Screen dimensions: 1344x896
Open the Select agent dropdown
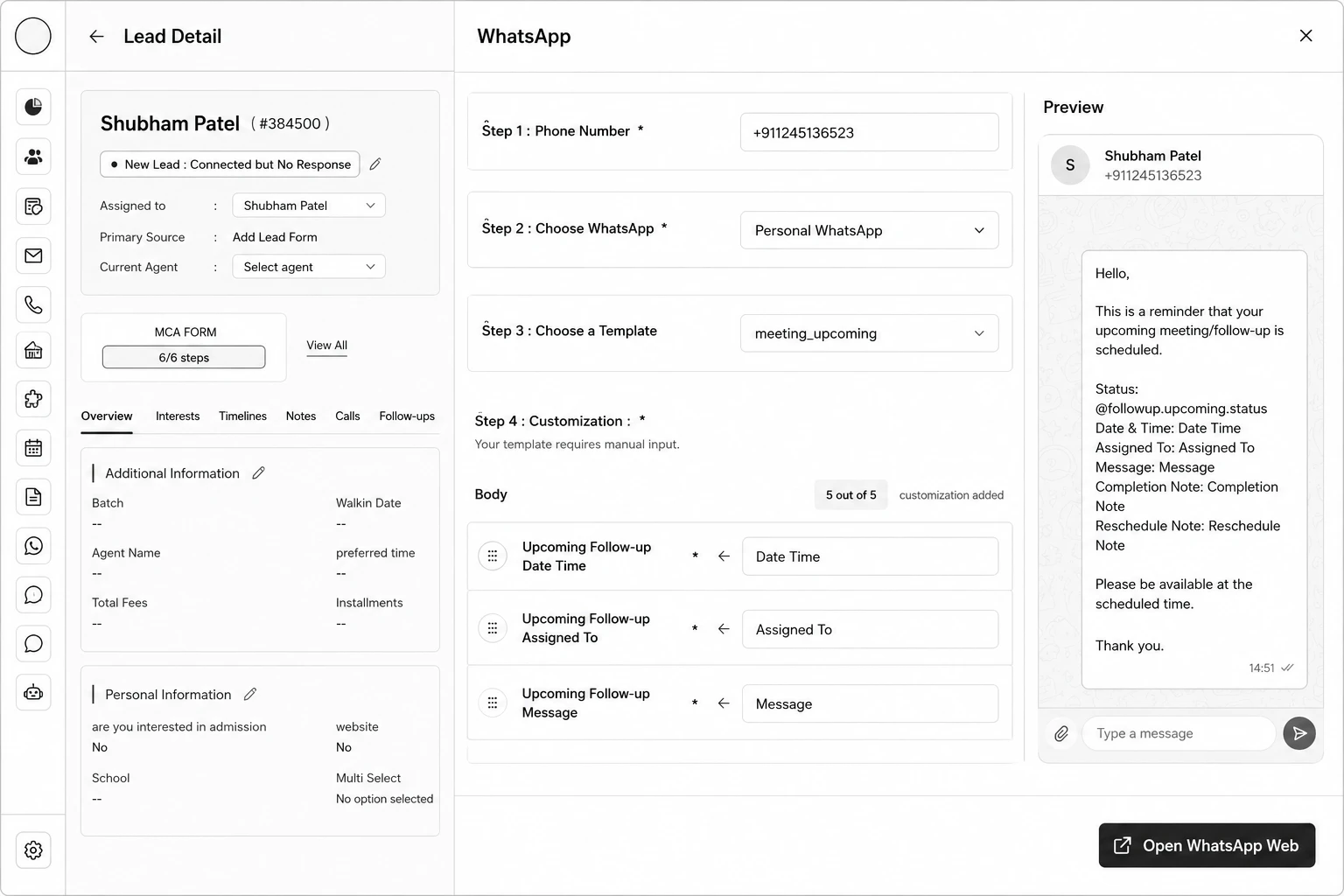pyautogui.click(x=309, y=267)
